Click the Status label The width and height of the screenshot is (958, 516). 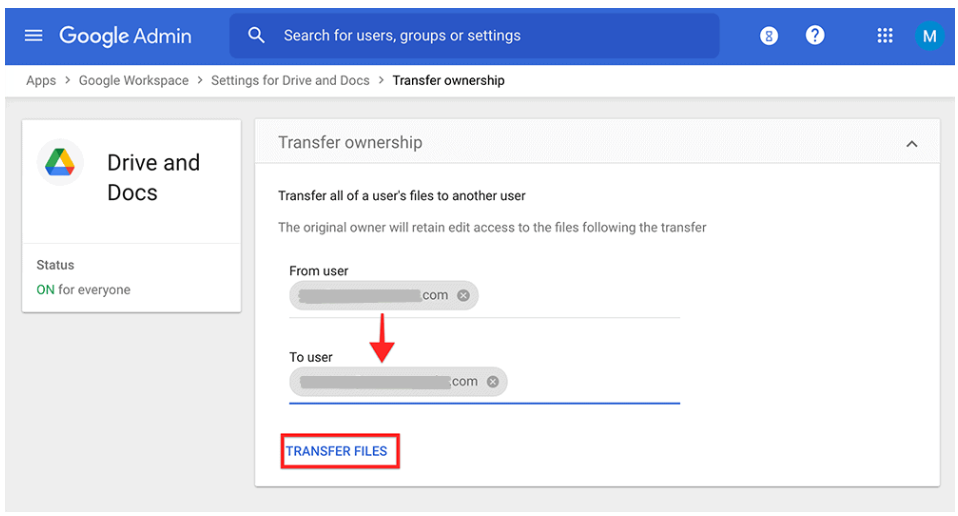(55, 265)
